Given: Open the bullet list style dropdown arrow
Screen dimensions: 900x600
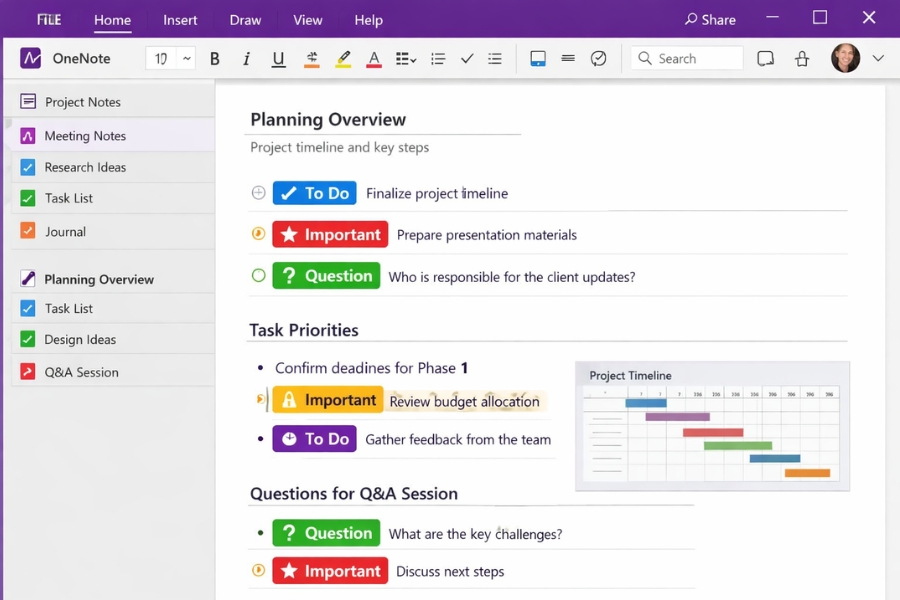Looking at the screenshot, I should [x=412, y=58].
